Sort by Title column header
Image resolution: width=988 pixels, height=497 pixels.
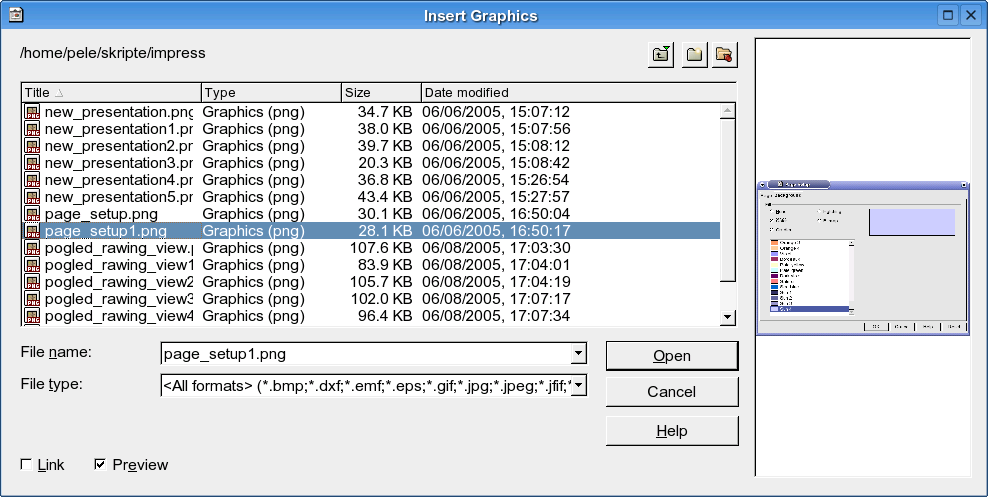point(112,93)
